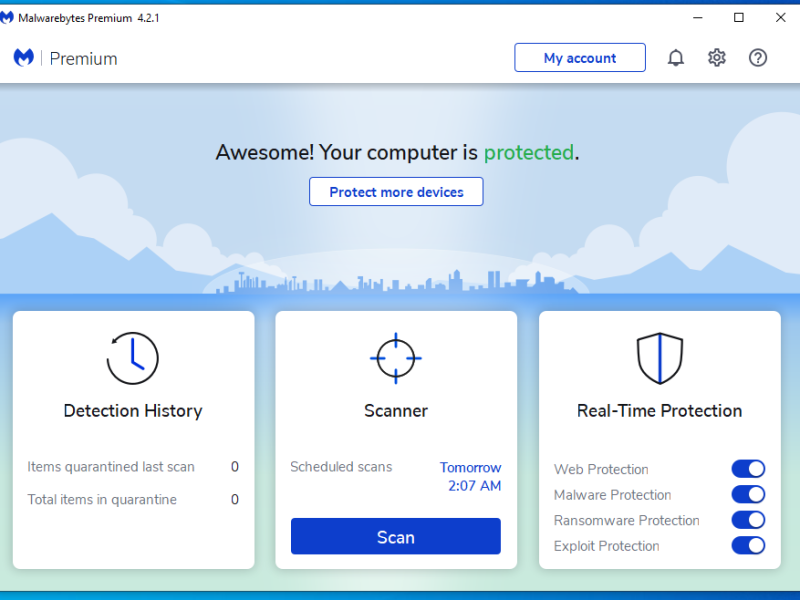Turn off Exploit Protection switch
The image size is (800, 600).
tap(748, 545)
